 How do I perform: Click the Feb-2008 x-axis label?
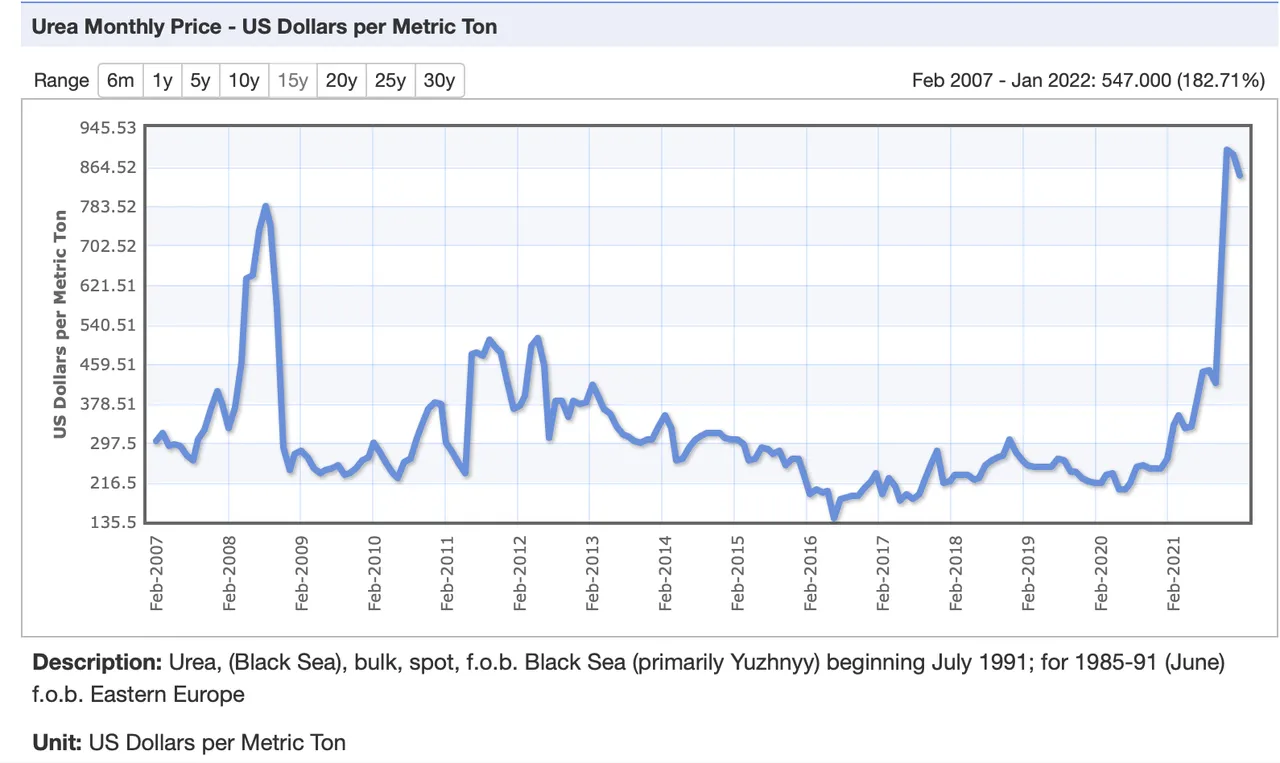click(229, 572)
